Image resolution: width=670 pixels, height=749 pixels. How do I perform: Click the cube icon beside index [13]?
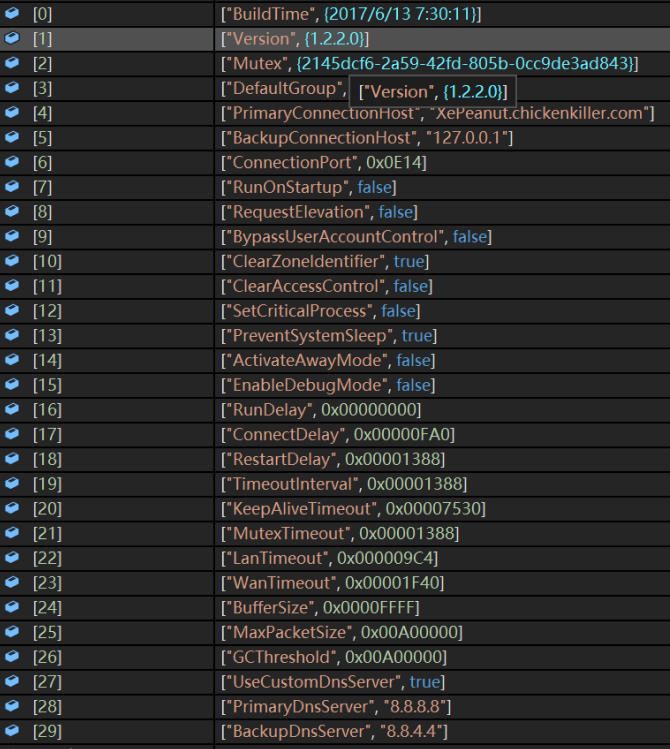[x=12, y=335]
